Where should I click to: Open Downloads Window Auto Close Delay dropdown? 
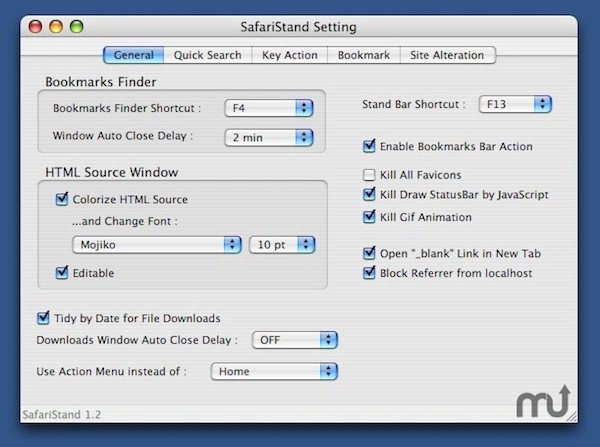click(295, 340)
